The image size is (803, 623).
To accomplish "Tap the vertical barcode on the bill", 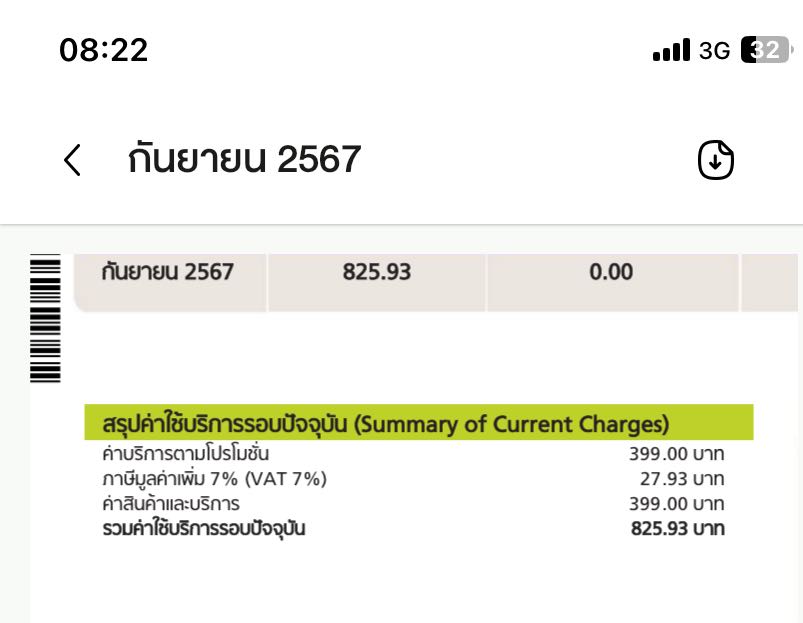I will 46,319.
